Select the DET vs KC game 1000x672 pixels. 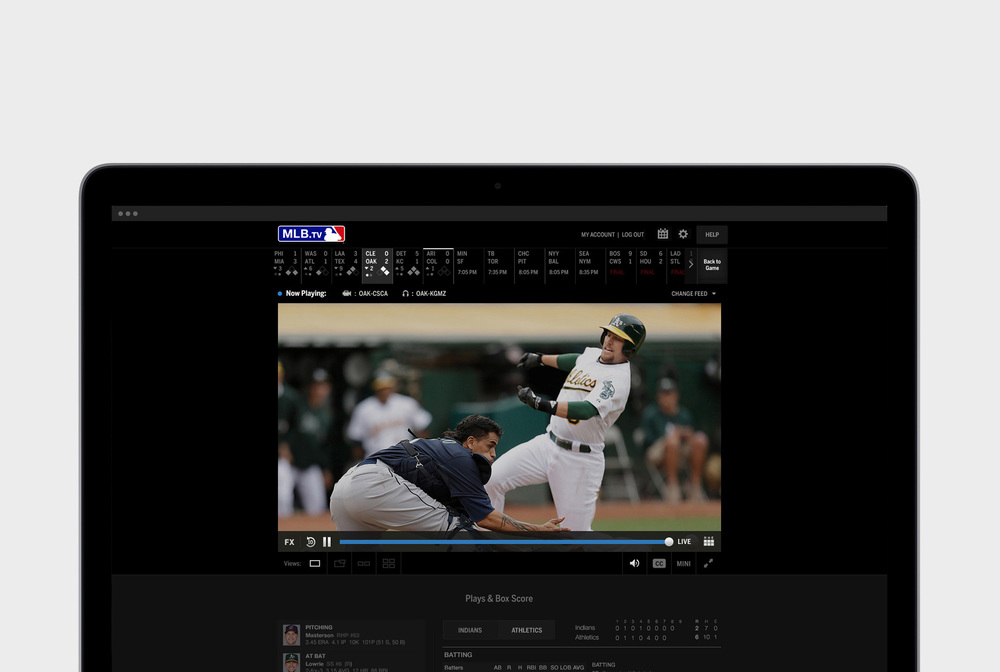tap(408, 263)
